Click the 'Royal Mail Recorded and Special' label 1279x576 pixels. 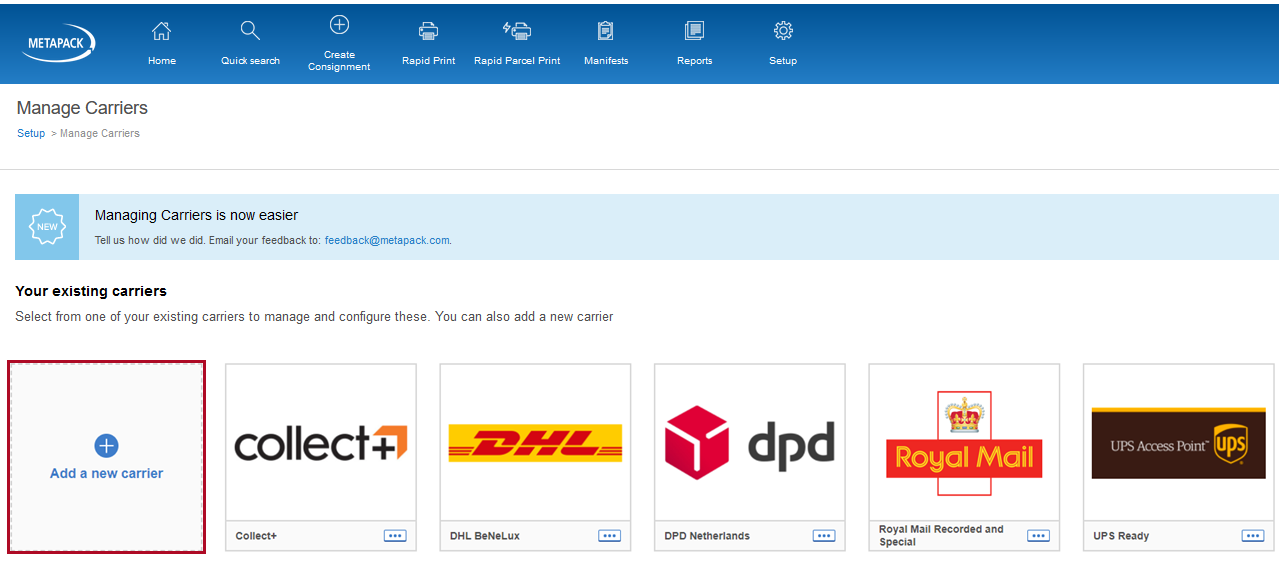[x=941, y=536]
